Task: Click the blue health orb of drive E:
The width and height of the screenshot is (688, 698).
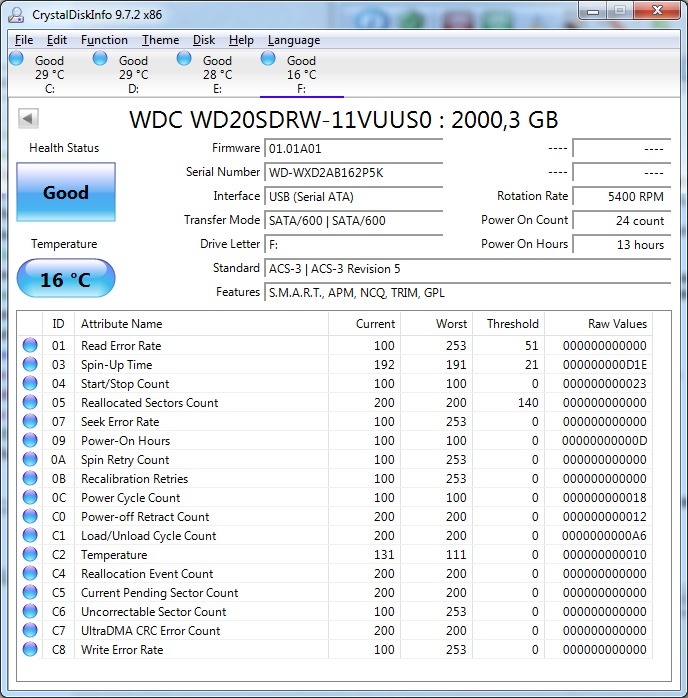Action: coord(184,58)
